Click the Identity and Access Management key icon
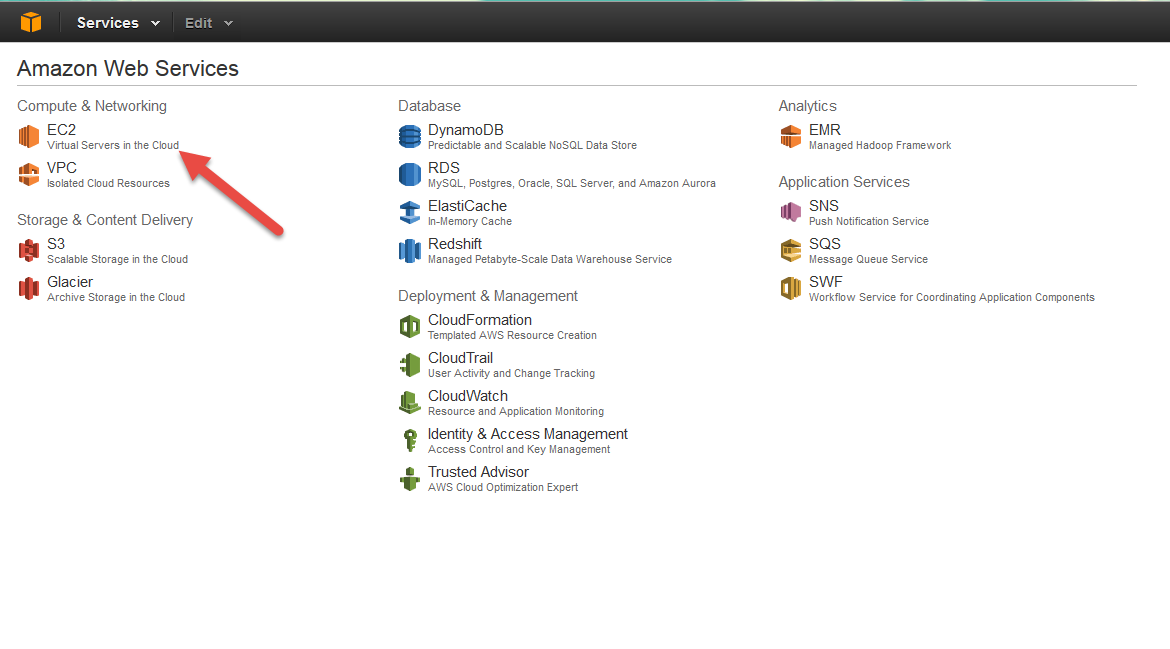 pos(410,439)
